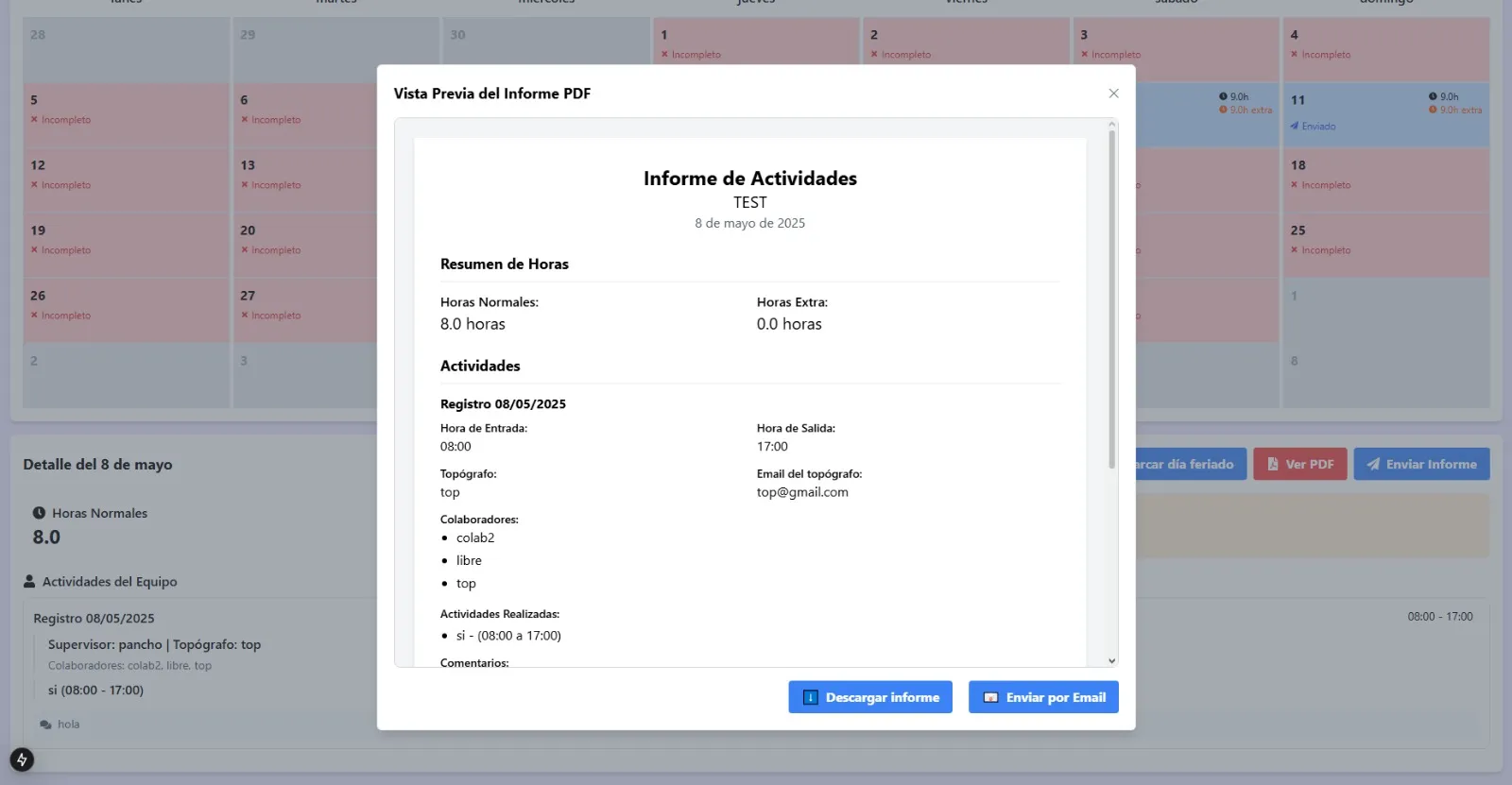Click the orange icon beside 9.0h extra on day 11

click(1433, 110)
